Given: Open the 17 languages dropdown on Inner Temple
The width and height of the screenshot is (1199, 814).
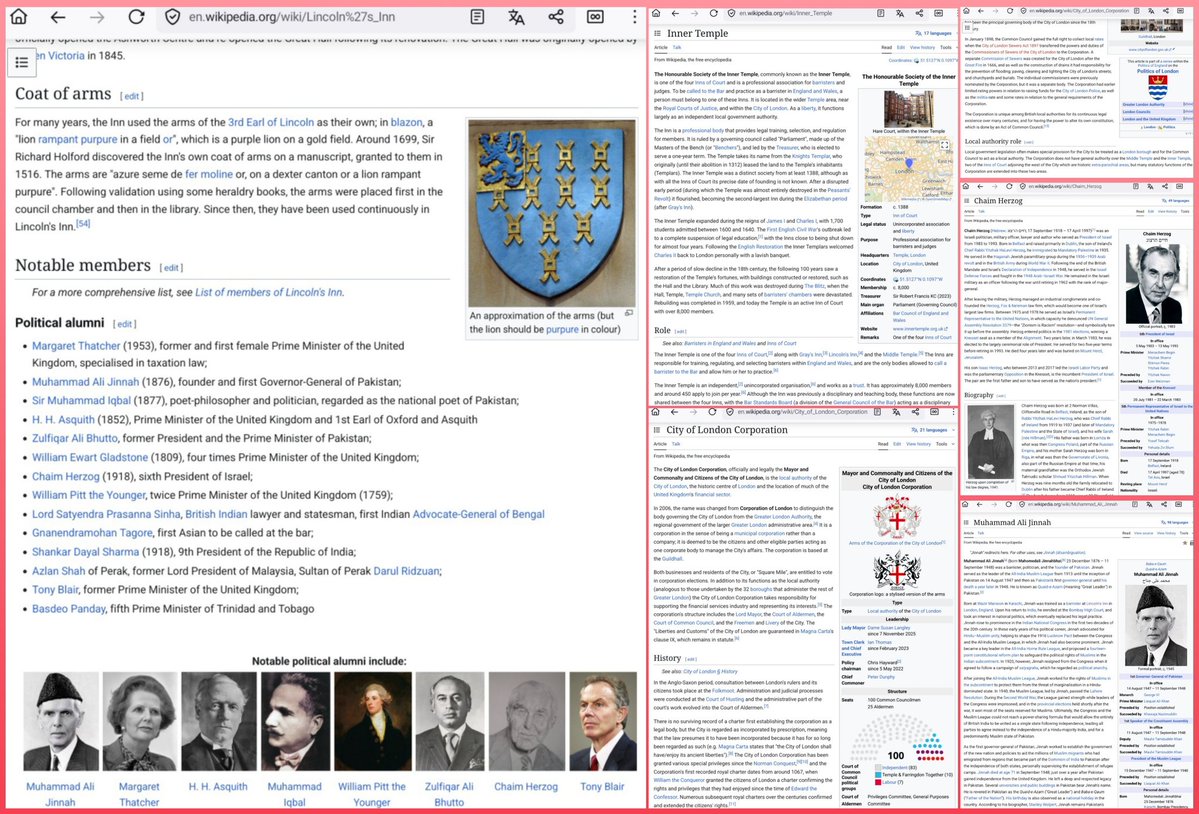Looking at the screenshot, I should tap(934, 34).
